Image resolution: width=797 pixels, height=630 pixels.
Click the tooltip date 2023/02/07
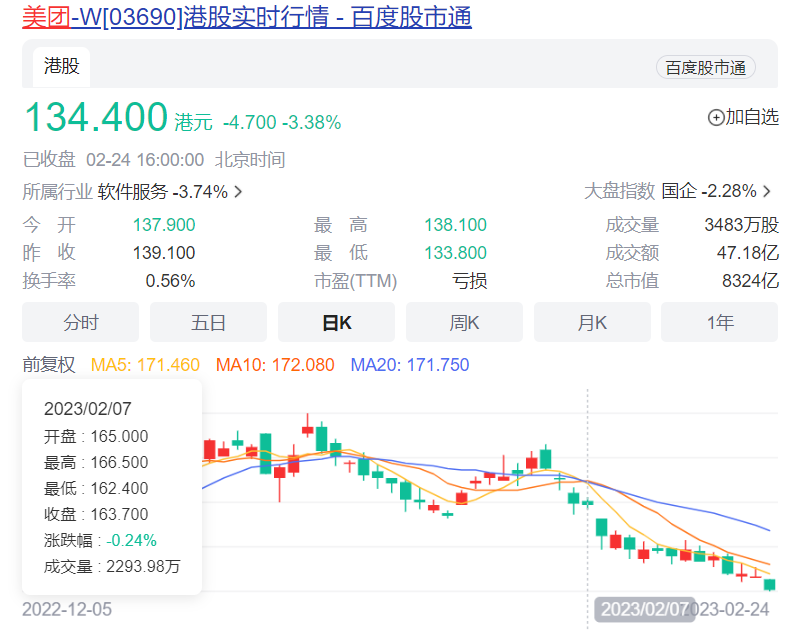coord(87,409)
